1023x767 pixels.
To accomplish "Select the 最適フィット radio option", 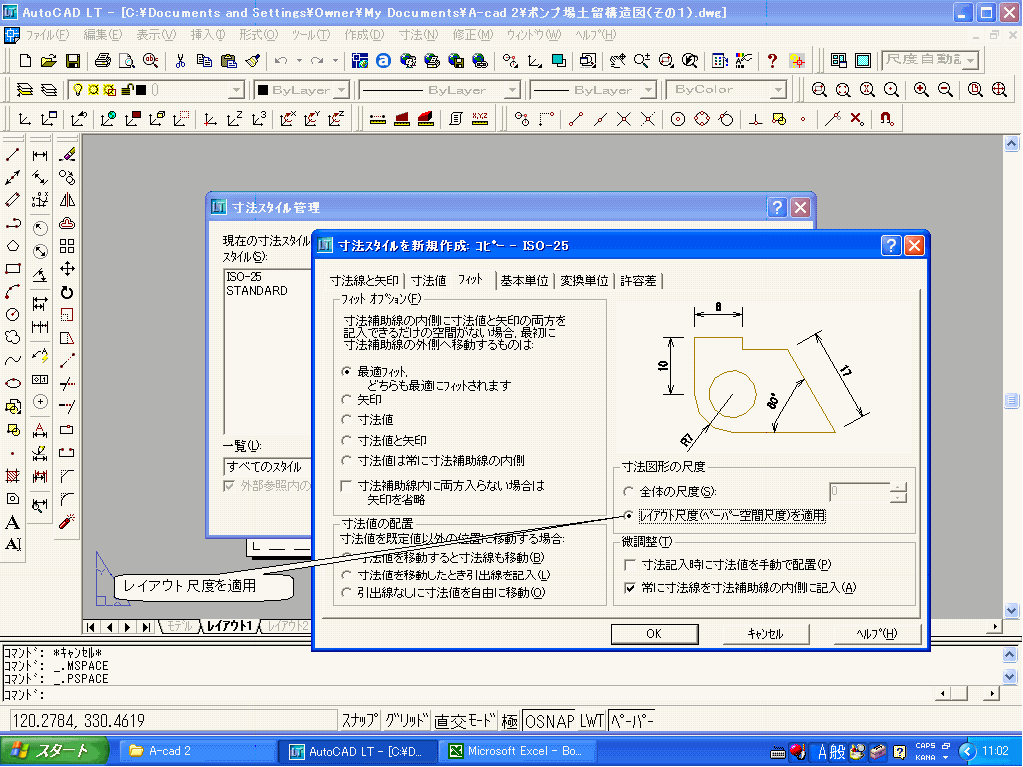I will 346,371.
